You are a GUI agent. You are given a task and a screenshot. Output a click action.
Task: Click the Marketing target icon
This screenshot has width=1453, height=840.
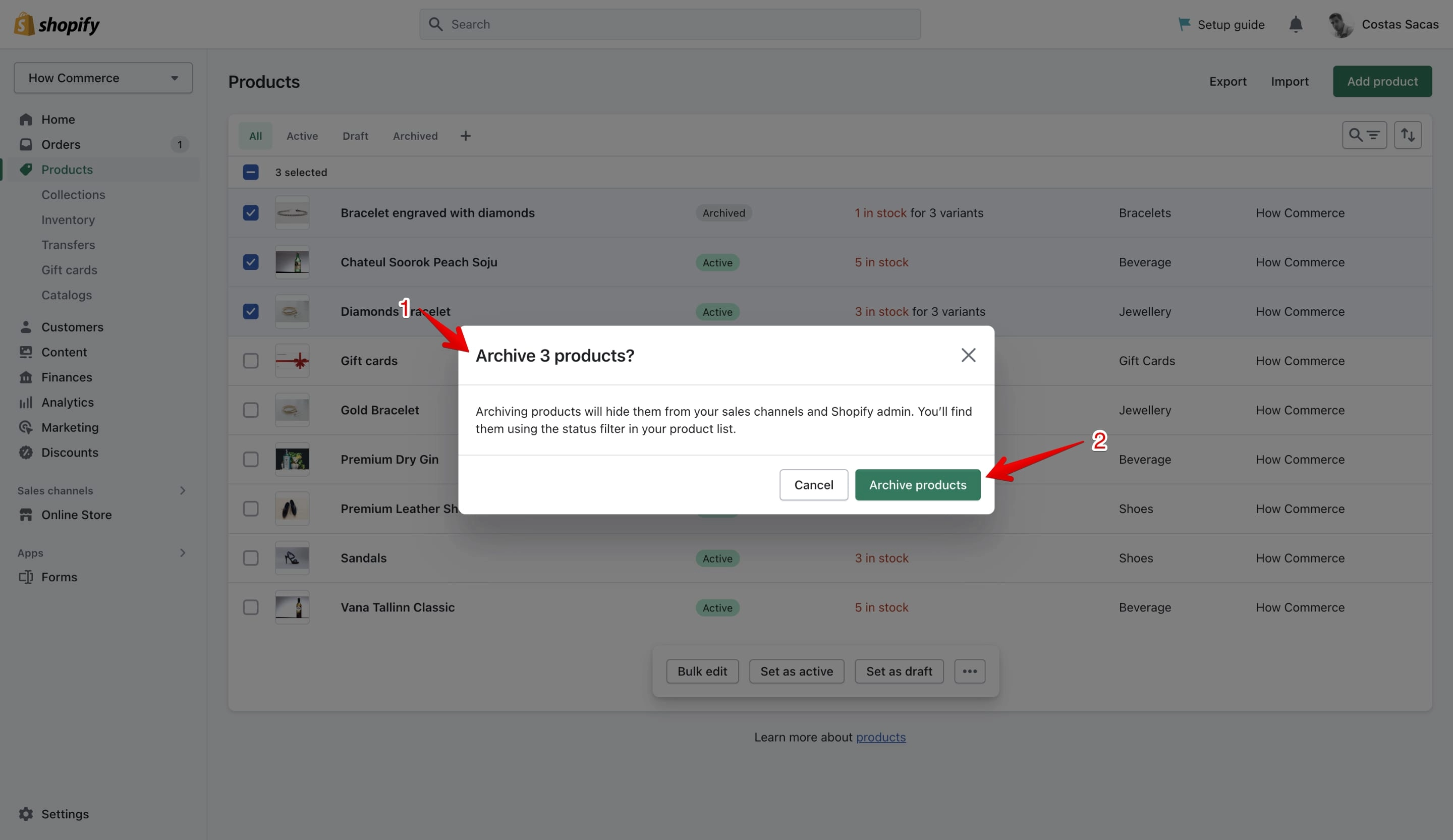26,427
